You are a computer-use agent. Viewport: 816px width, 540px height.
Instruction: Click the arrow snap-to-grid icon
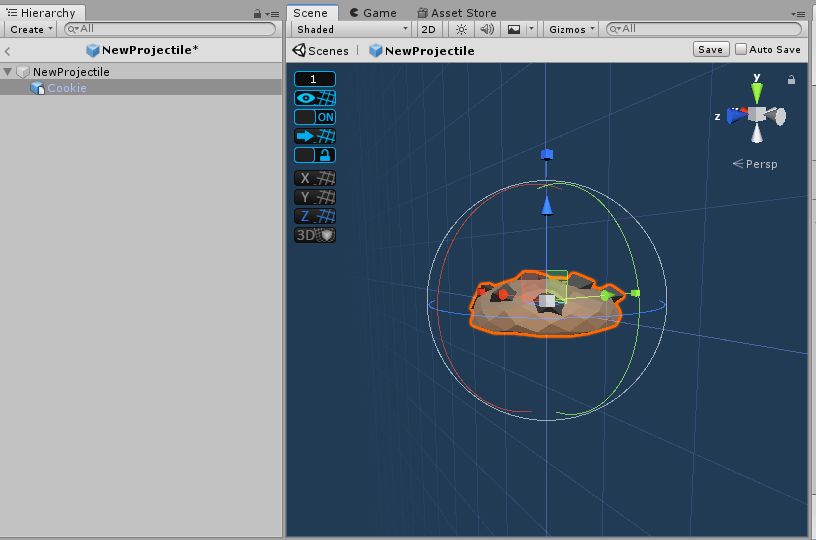tap(315, 136)
